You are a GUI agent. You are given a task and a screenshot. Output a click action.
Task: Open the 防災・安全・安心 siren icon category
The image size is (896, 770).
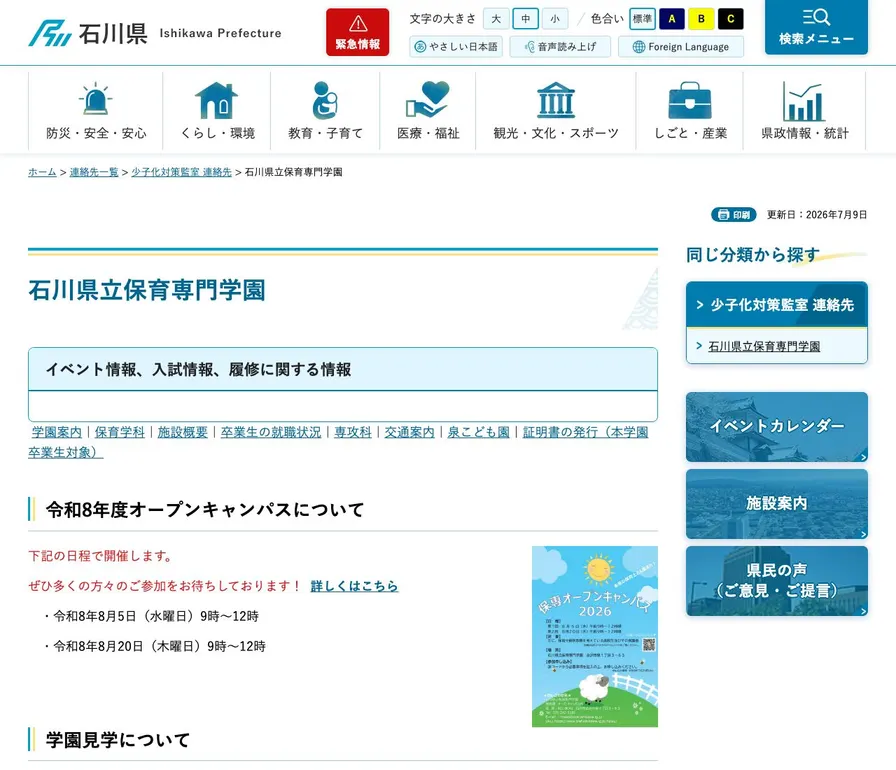(x=96, y=111)
